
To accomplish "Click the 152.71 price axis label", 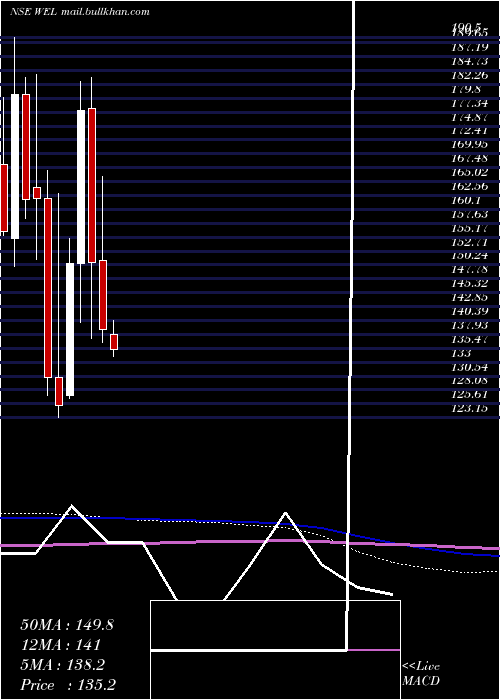I will pyautogui.click(x=469, y=242).
